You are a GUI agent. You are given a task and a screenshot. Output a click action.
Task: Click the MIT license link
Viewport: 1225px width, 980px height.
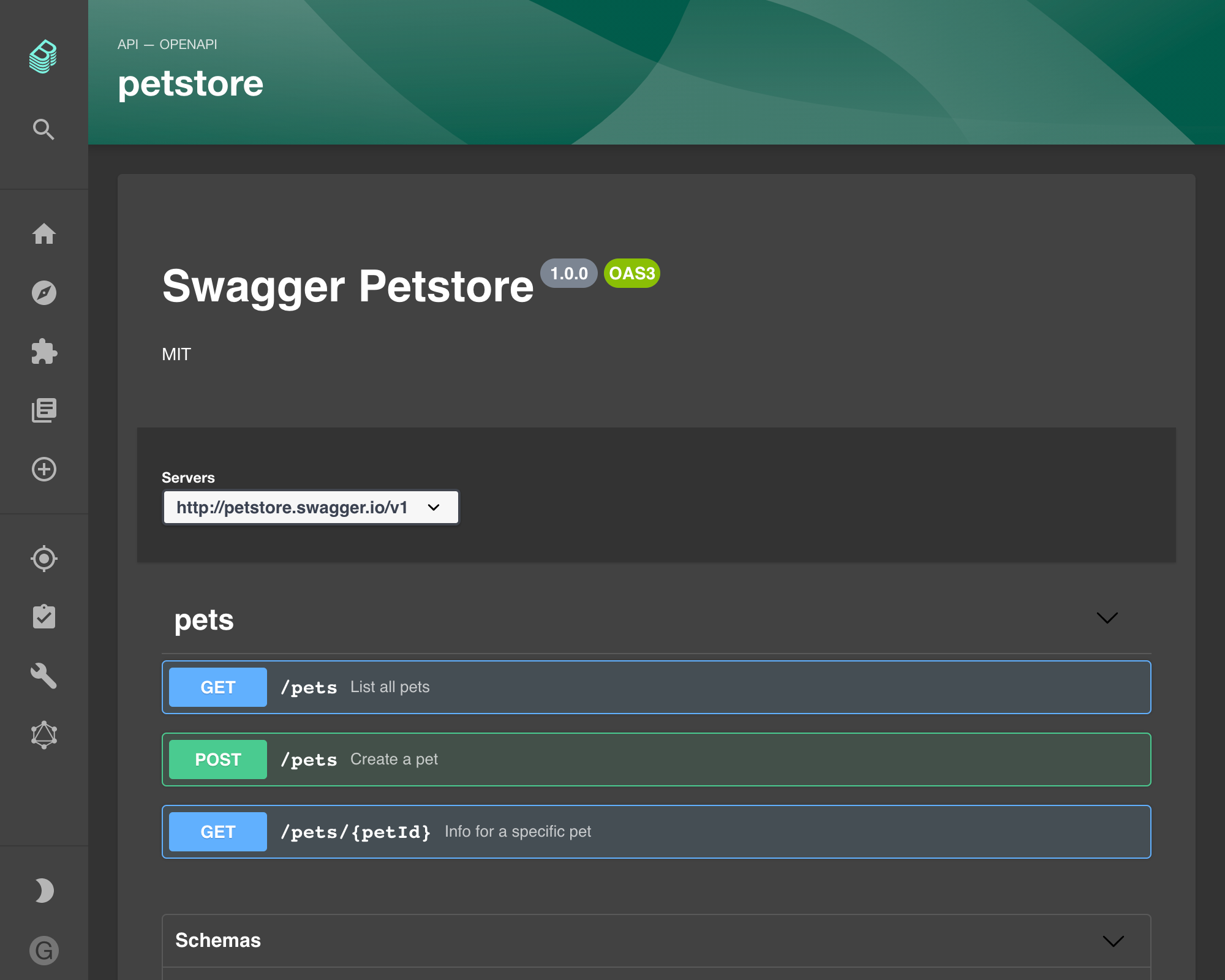click(176, 354)
